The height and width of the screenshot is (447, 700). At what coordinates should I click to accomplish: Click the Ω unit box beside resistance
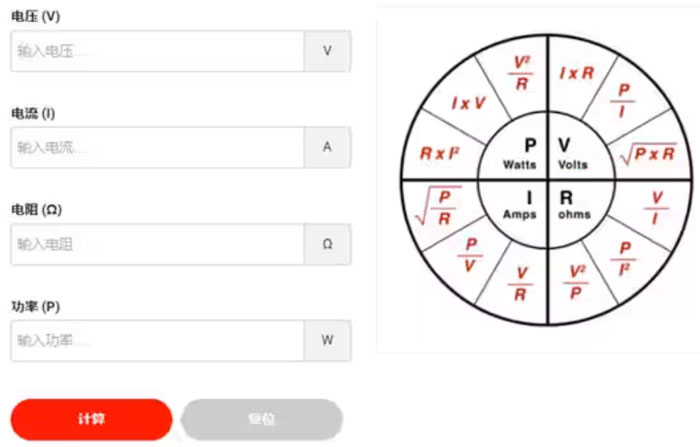327,244
